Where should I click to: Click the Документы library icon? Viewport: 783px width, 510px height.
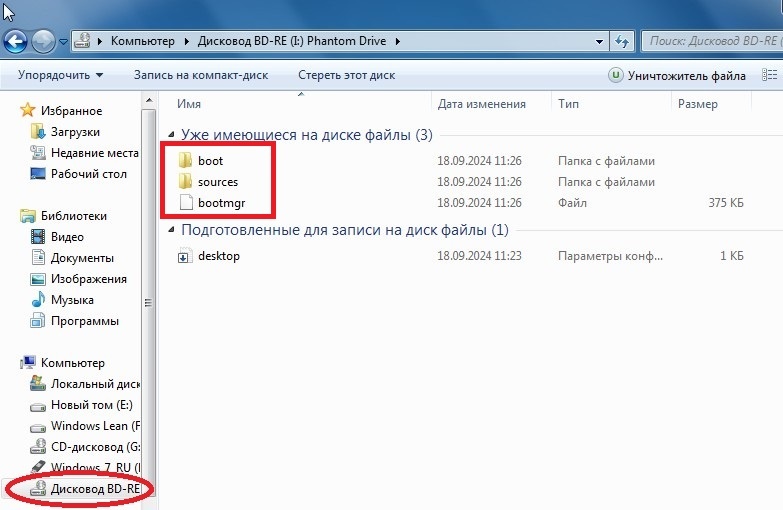click(x=38, y=258)
